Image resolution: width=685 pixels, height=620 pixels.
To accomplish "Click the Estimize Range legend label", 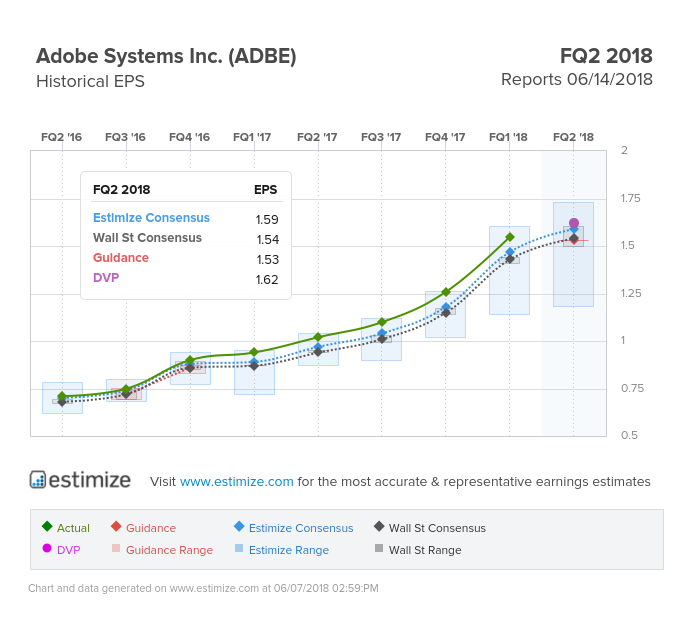I will coord(289,550).
